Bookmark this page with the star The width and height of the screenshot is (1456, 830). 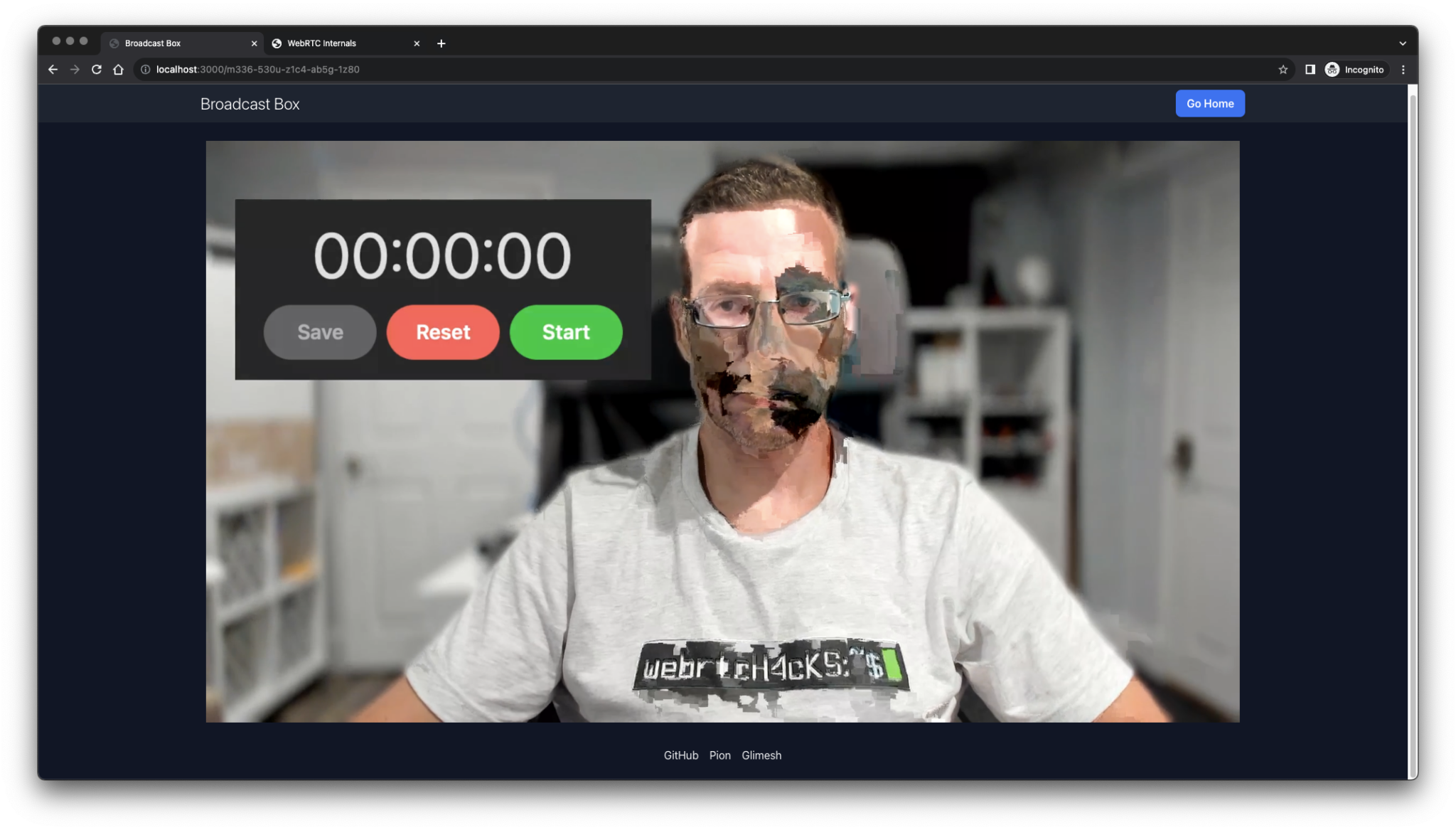(x=1283, y=69)
